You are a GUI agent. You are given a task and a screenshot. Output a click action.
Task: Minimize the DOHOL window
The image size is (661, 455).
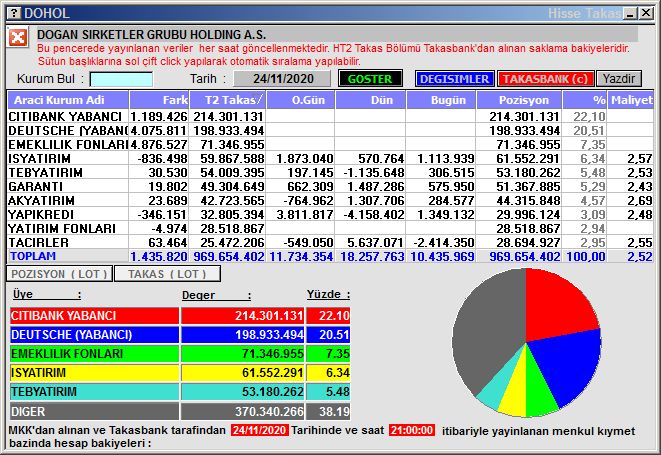pos(631,13)
